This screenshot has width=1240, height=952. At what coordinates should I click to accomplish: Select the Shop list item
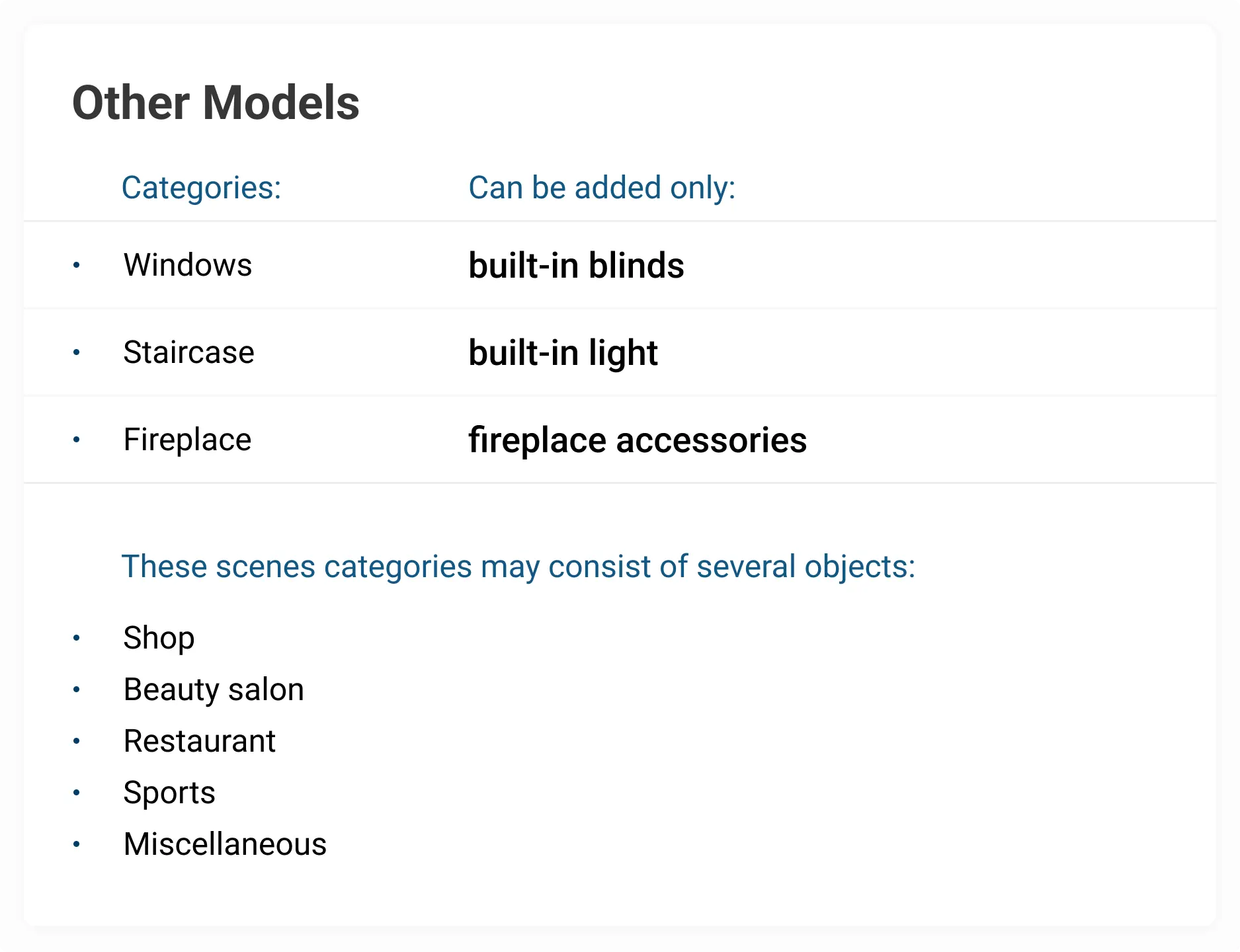(159, 638)
